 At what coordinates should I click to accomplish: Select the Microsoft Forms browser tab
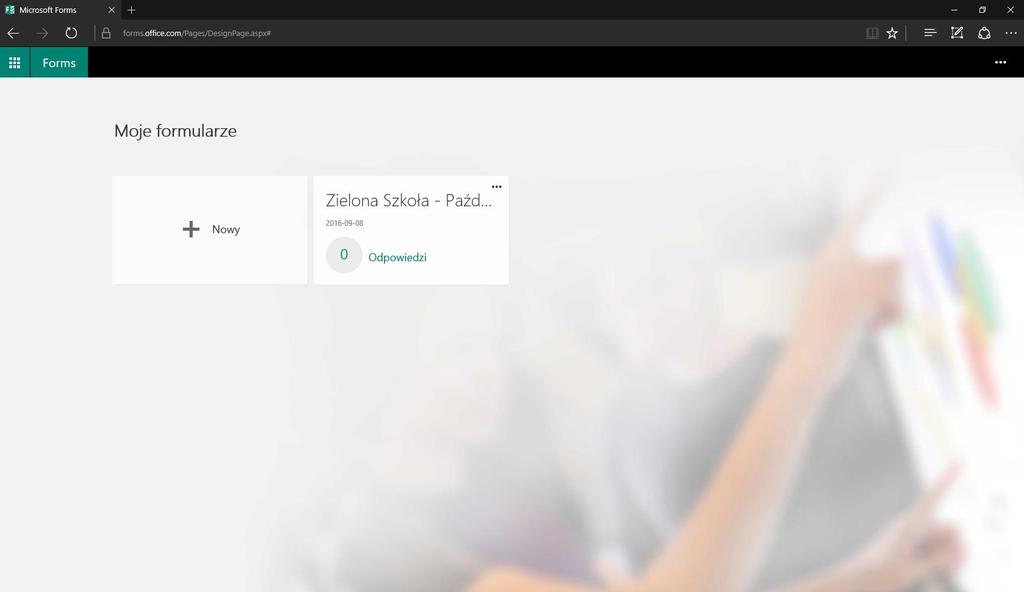[x=59, y=10]
